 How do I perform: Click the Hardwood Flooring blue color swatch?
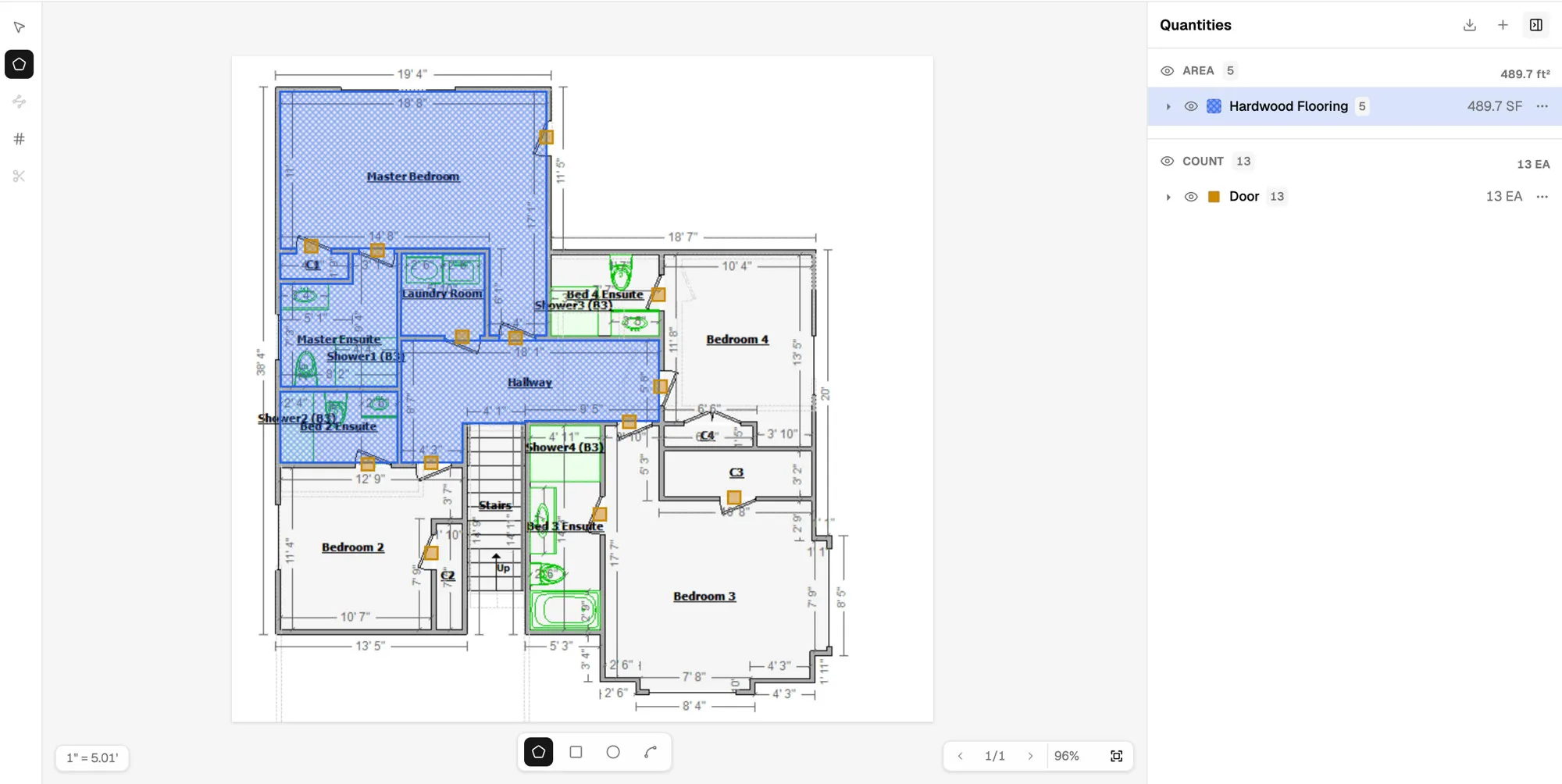(x=1214, y=106)
